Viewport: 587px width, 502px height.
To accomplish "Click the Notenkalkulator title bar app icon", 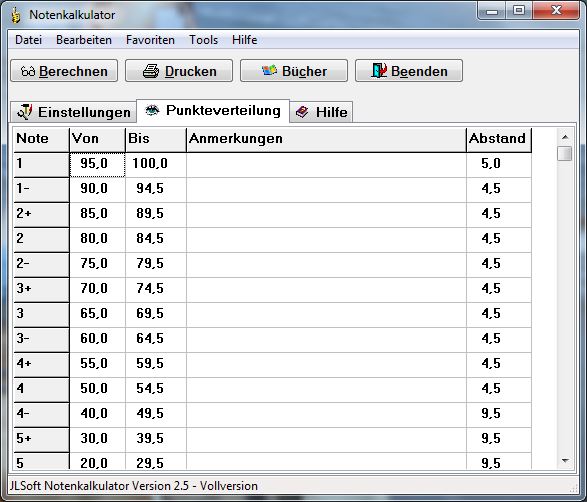I will point(16,15).
